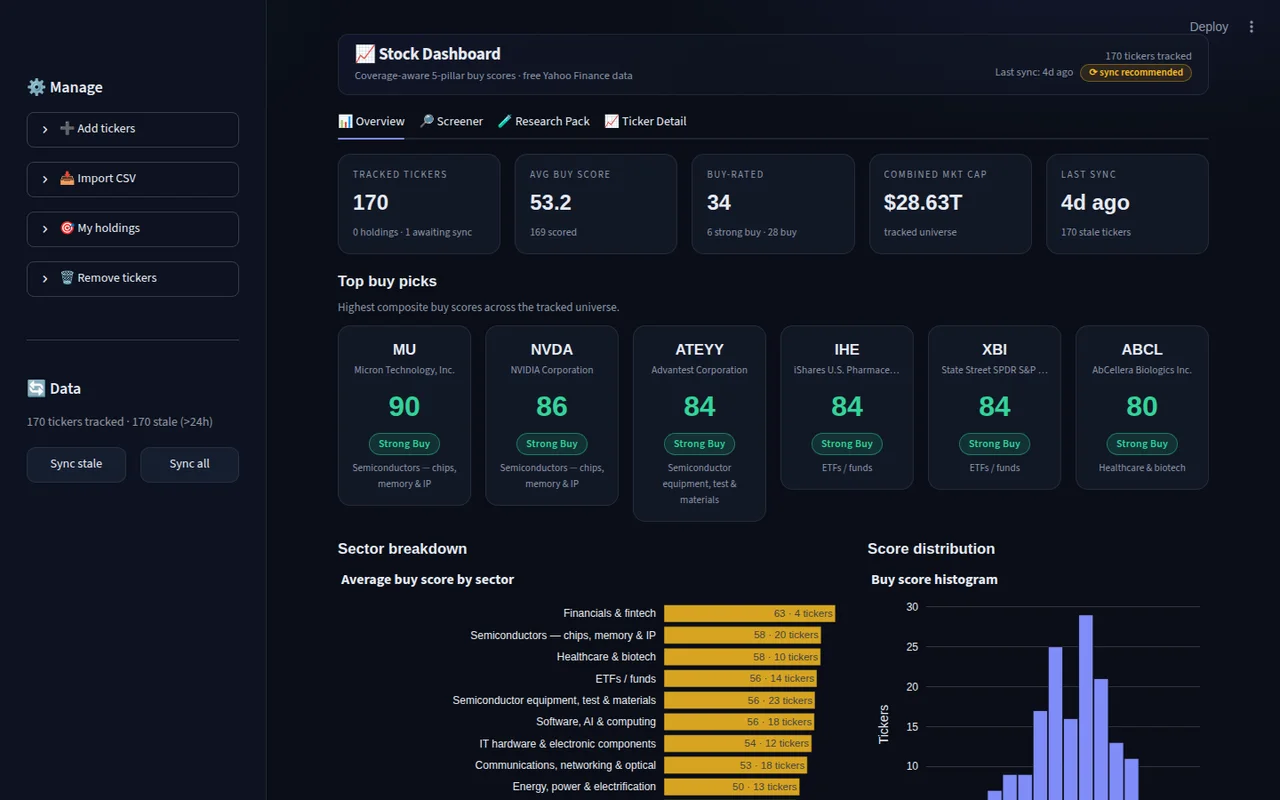The image size is (1280, 800).
Task: Click the XBI ticker heading
Action: pyautogui.click(x=994, y=349)
